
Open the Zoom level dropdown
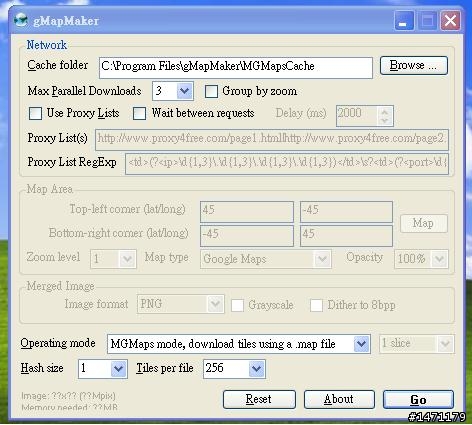click(127, 259)
